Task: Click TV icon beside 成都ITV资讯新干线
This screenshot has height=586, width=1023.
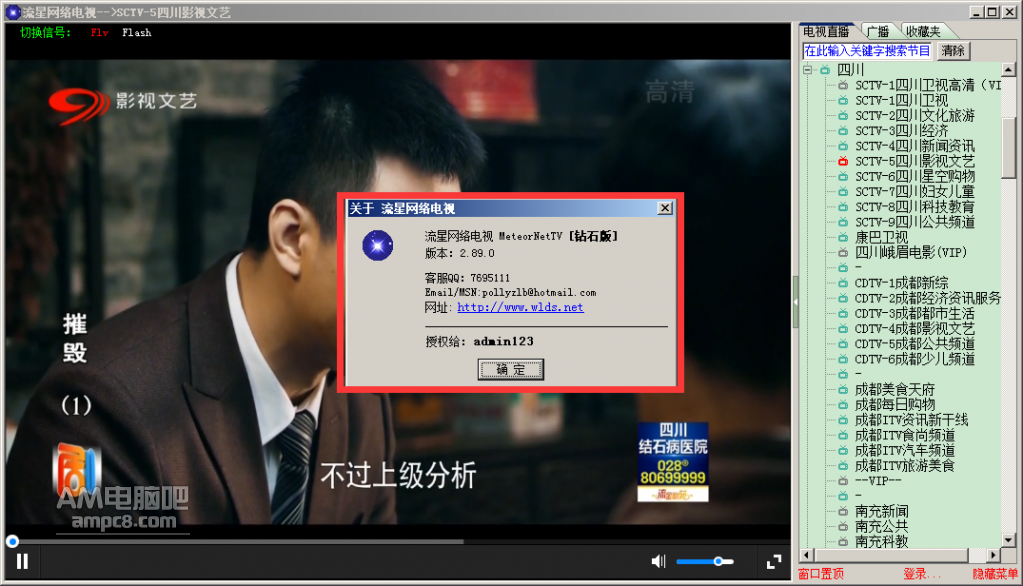Action: click(843, 420)
